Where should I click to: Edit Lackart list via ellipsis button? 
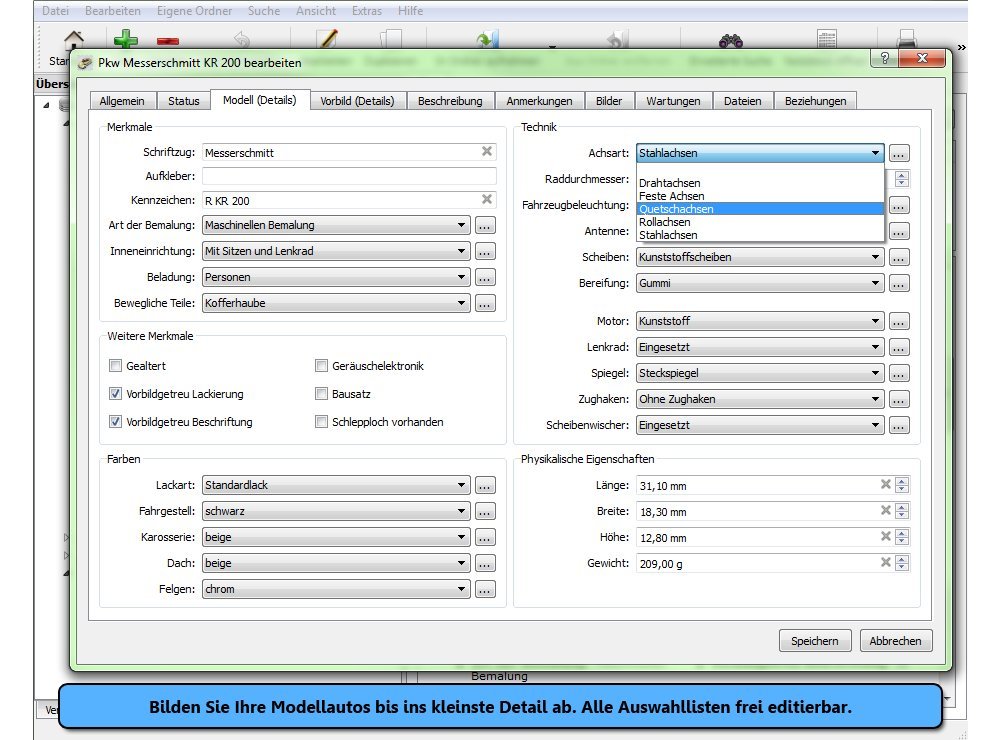[485, 485]
